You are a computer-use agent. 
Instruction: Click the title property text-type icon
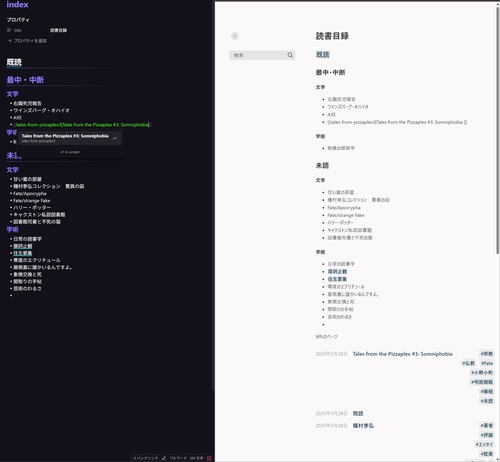[x=9, y=30]
